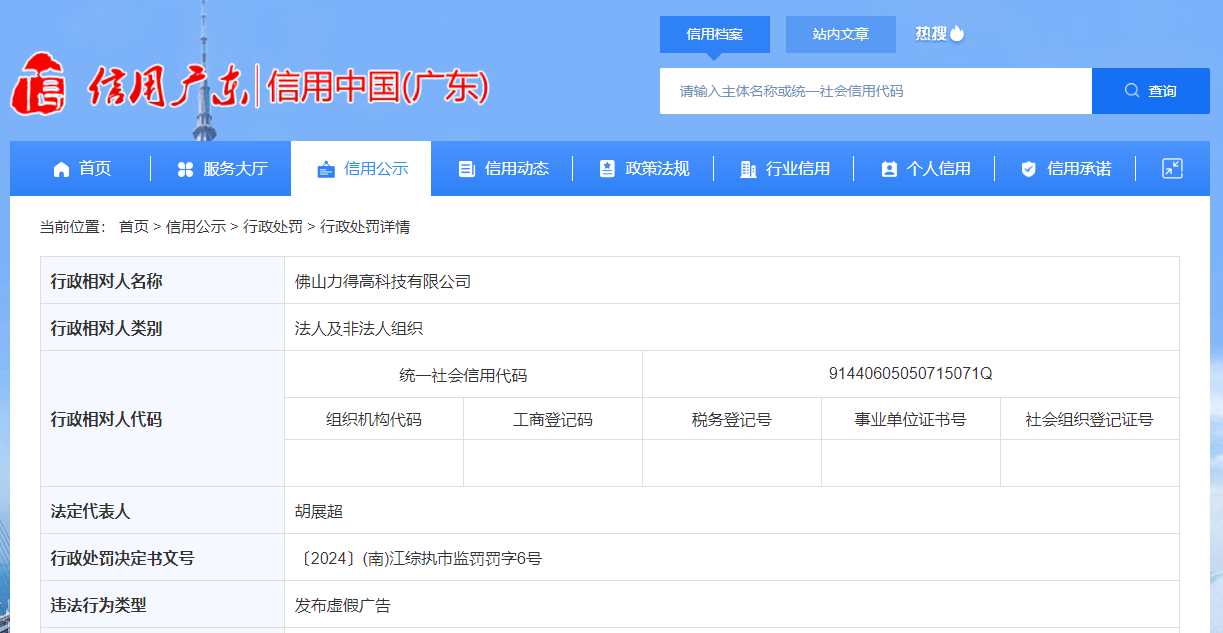Click the 信用承诺 shield icon
The width and height of the screenshot is (1223, 633).
(1028, 169)
